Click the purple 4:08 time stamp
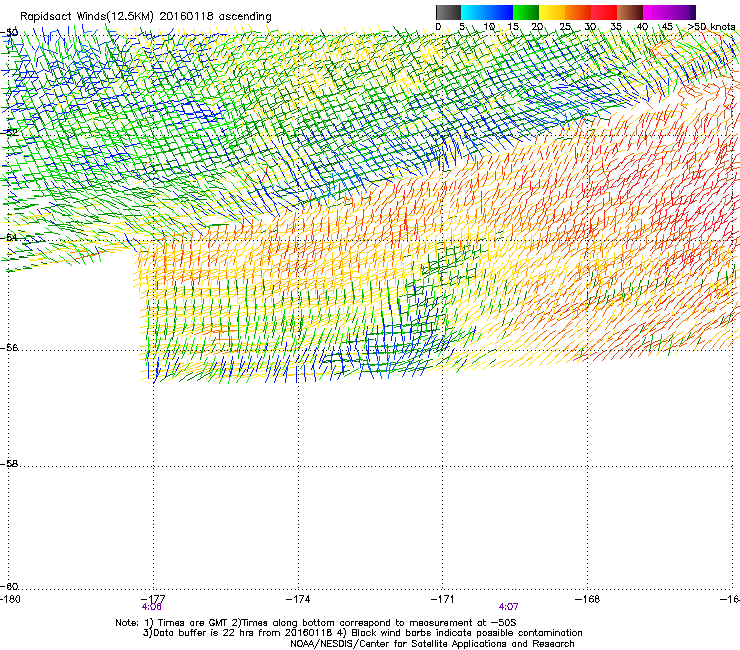 point(151,607)
